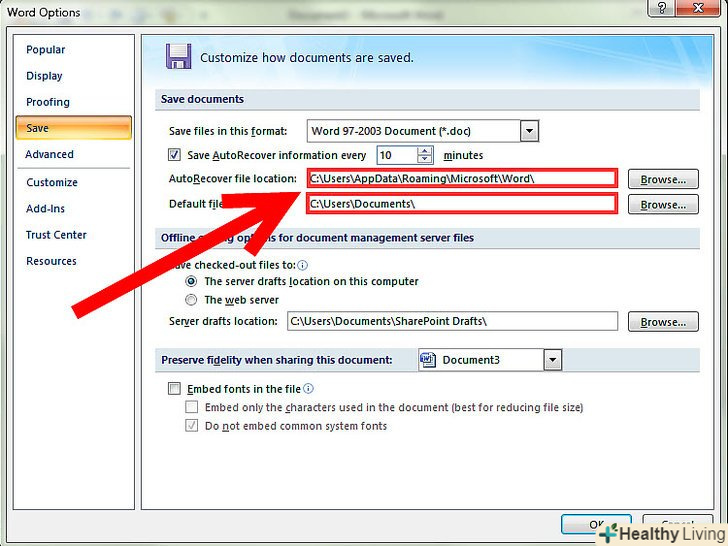The image size is (728, 546).
Task: Toggle Do not embed common system fonts
Action: [x=191, y=425]
